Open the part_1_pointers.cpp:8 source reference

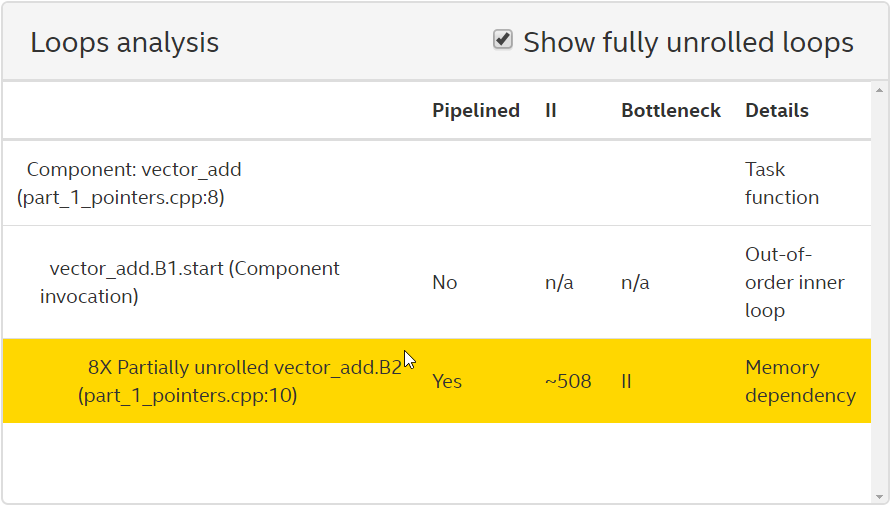121,198
